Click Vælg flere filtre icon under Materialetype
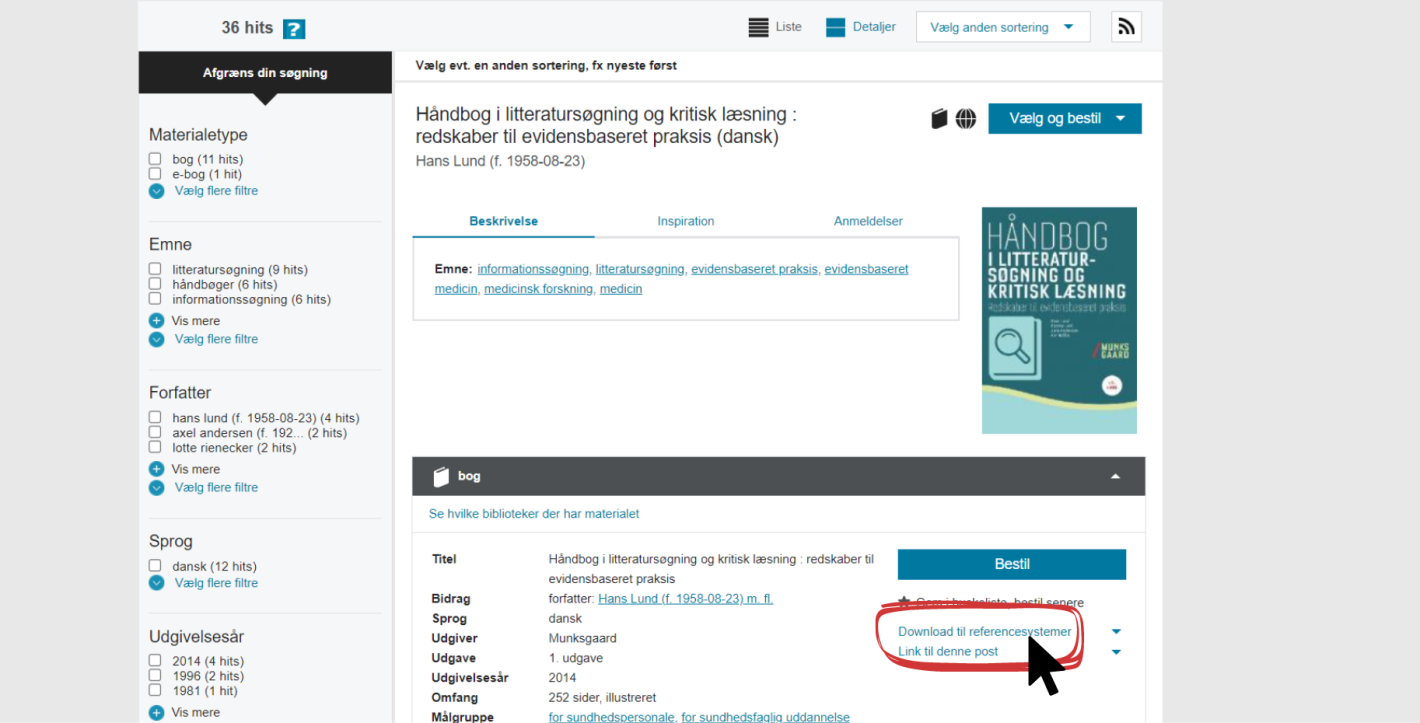The height and width of the screenshot is (723, 1420). coord(156,191)
